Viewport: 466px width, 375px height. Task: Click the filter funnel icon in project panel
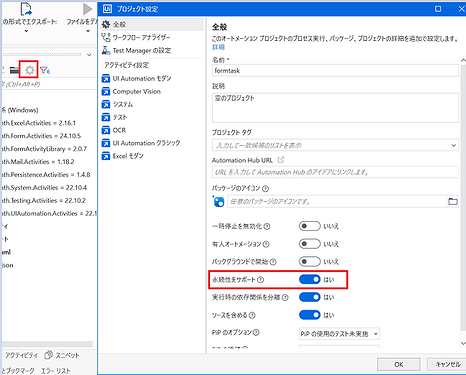pyautogui.click(x=45, y=70)
